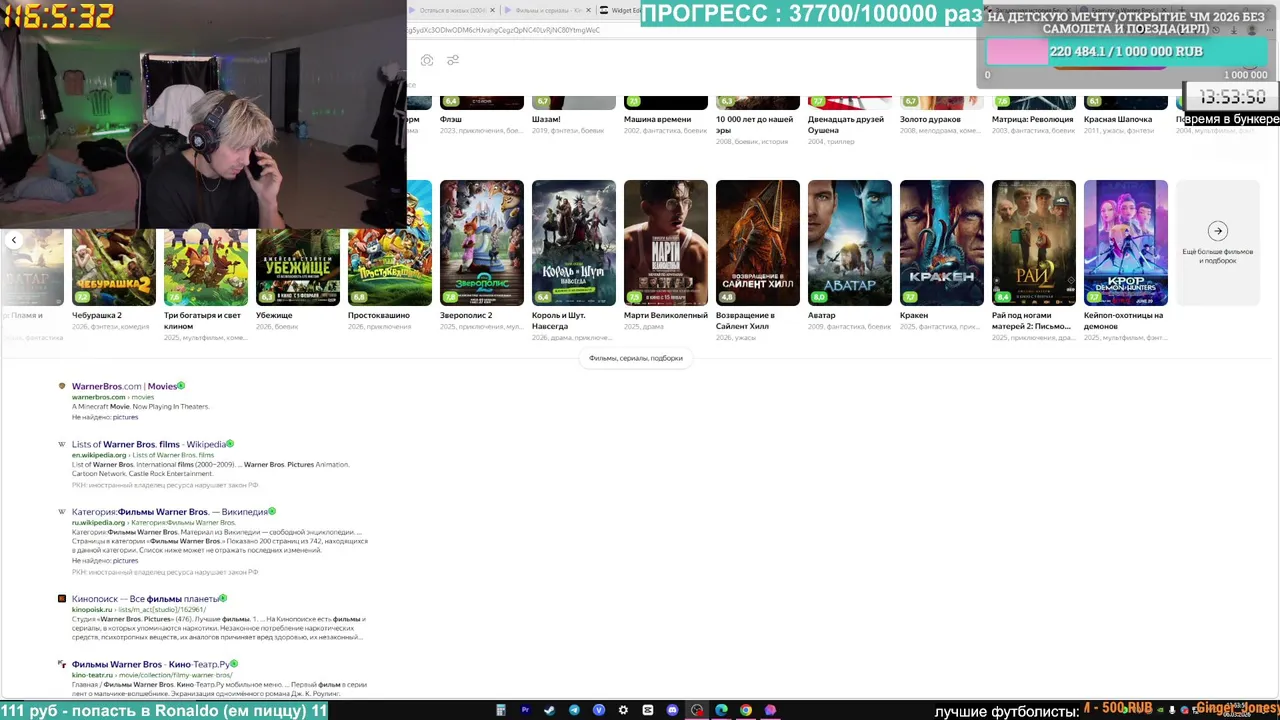The image size is (1280, 720).
Task: Open 'Ещё больше фильмов и подборок' arrow
Action: click(1217, 231)
